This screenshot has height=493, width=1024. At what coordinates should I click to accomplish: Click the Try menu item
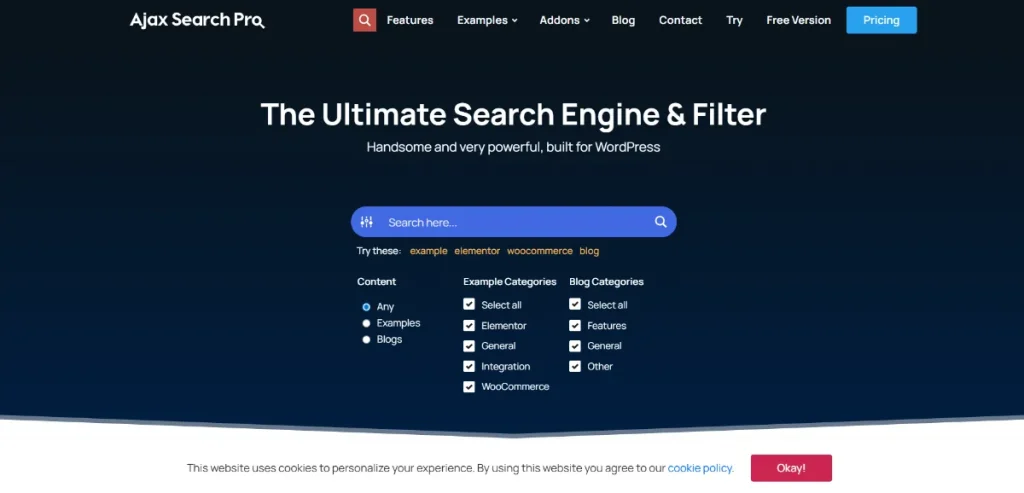coord(734,20)
